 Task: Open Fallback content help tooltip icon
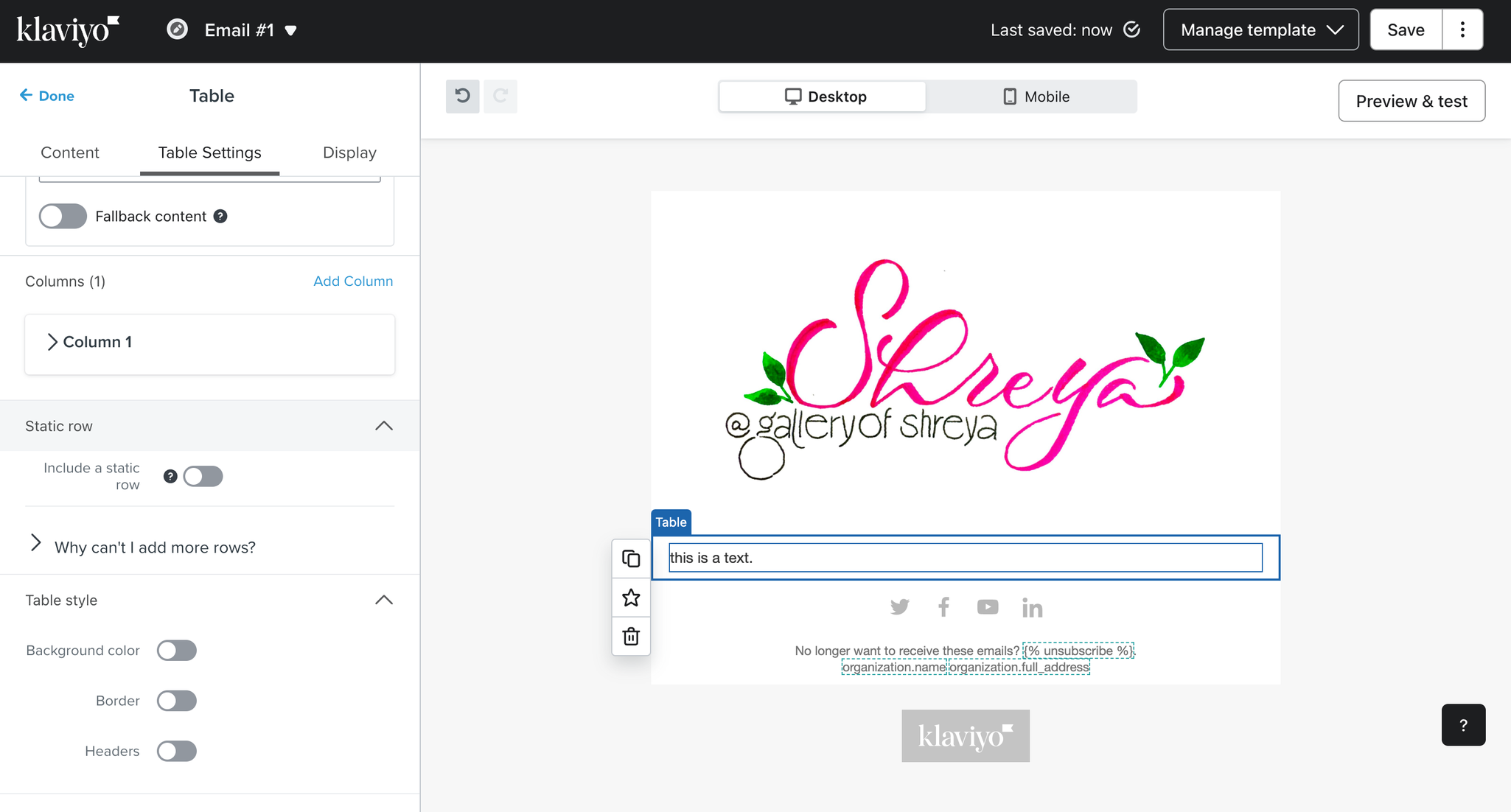(x=220, y=216)
